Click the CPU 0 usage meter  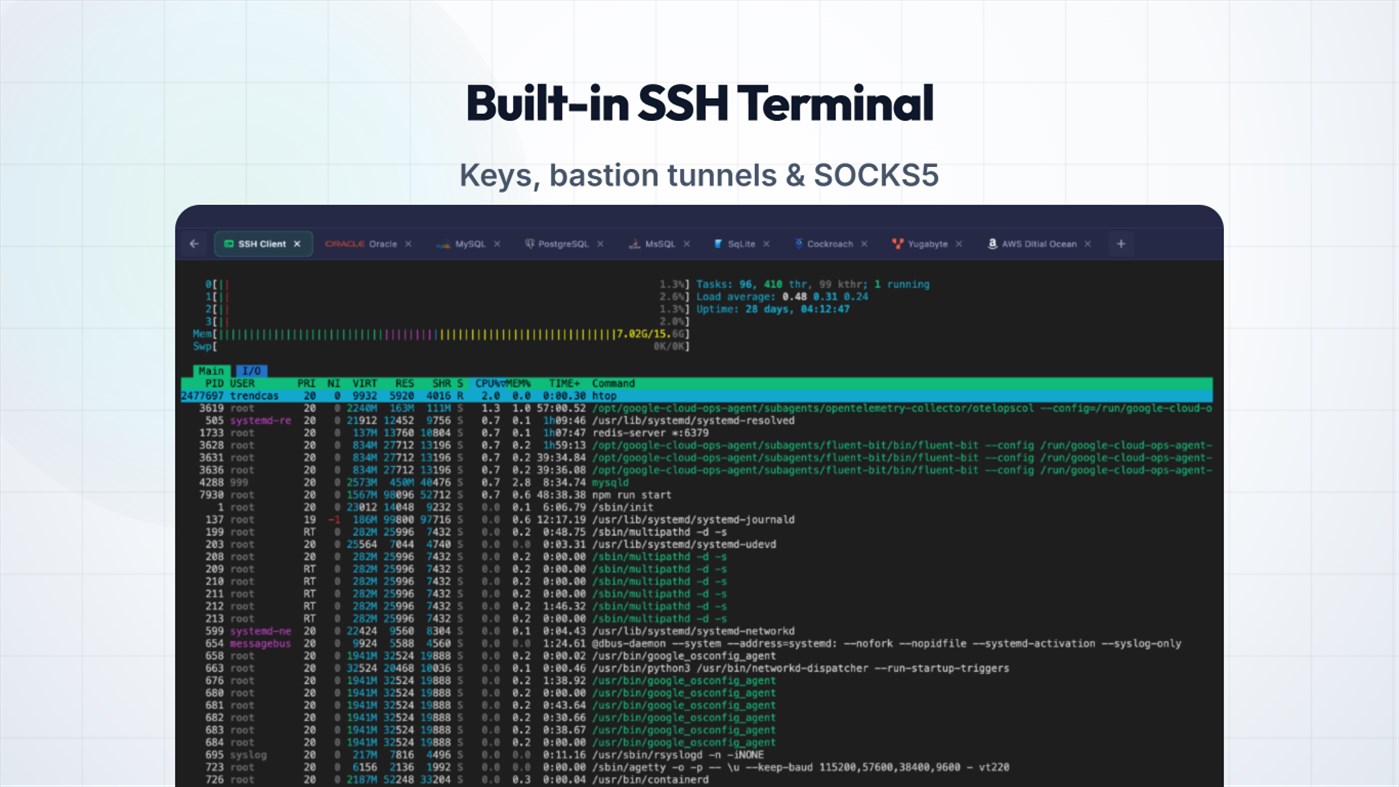(448, 284)
